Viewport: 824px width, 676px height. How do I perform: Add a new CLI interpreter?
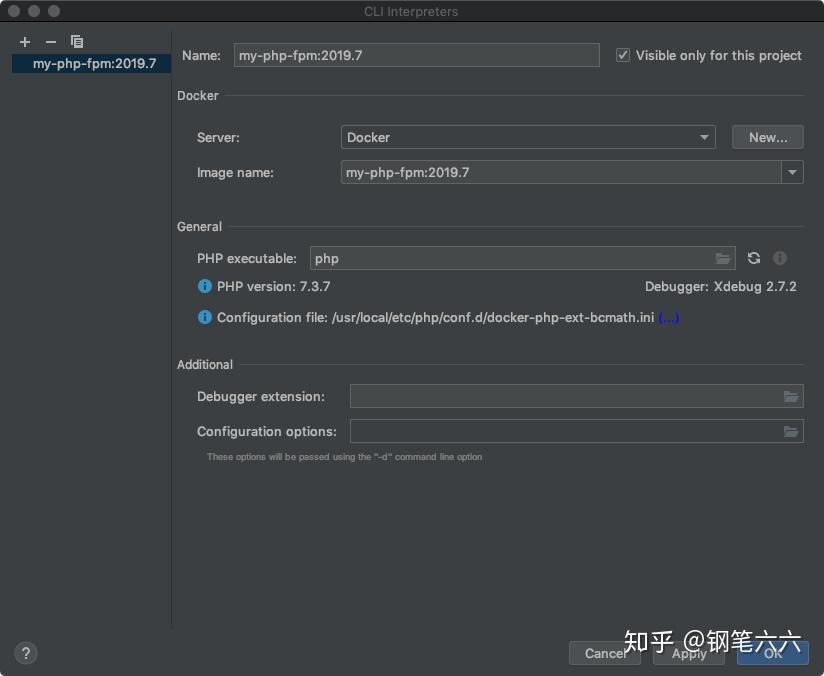(x=24, y=42)
